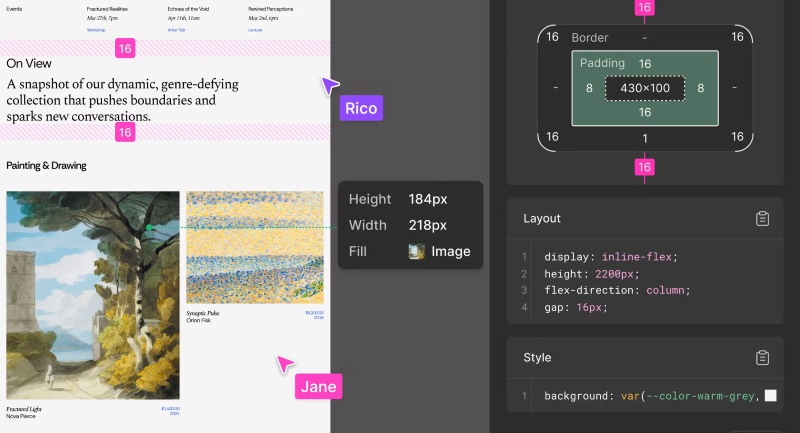This screenshot has width=800, height=433.
Task: Click the right padding value 8
Action: 701,88
